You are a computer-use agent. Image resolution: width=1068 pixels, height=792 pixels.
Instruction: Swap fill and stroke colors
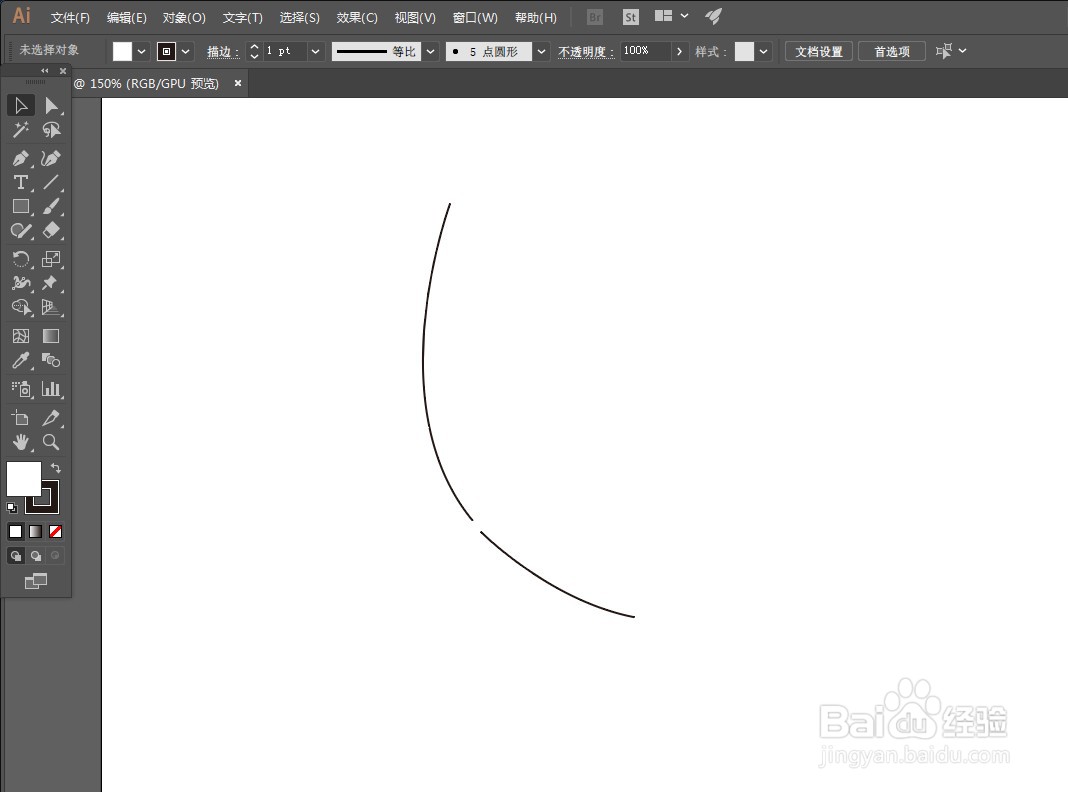coord(56,468)
